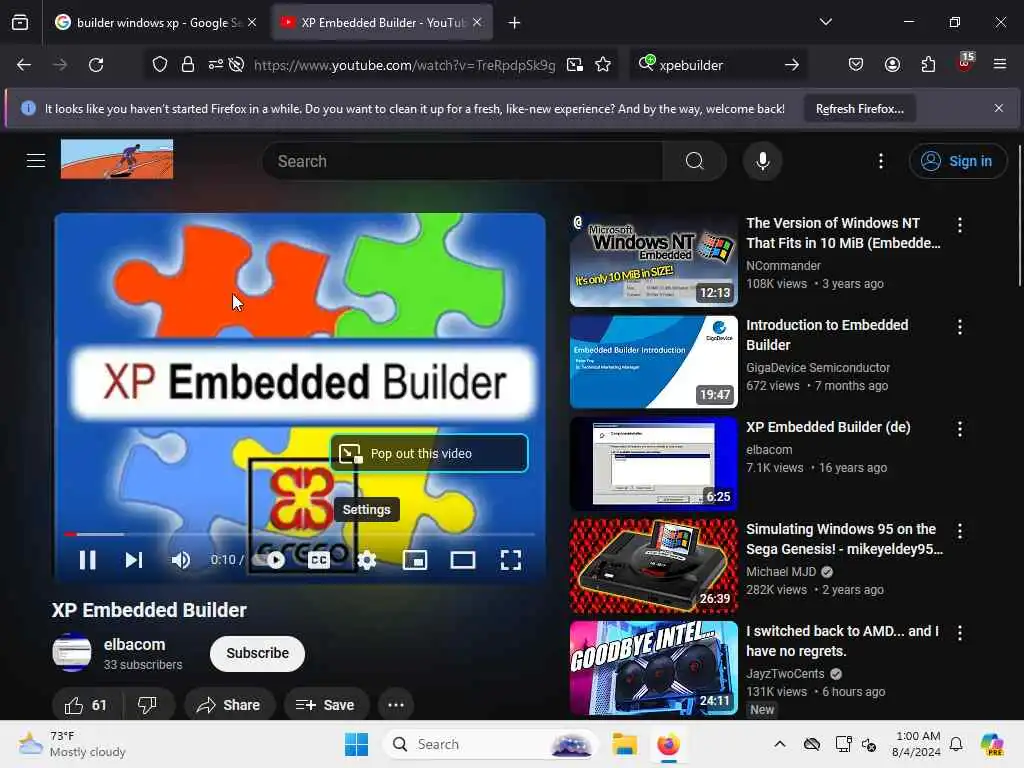Screen dimensions: 1024x768
Task: Open Windows Start menu
Action: 357,744
